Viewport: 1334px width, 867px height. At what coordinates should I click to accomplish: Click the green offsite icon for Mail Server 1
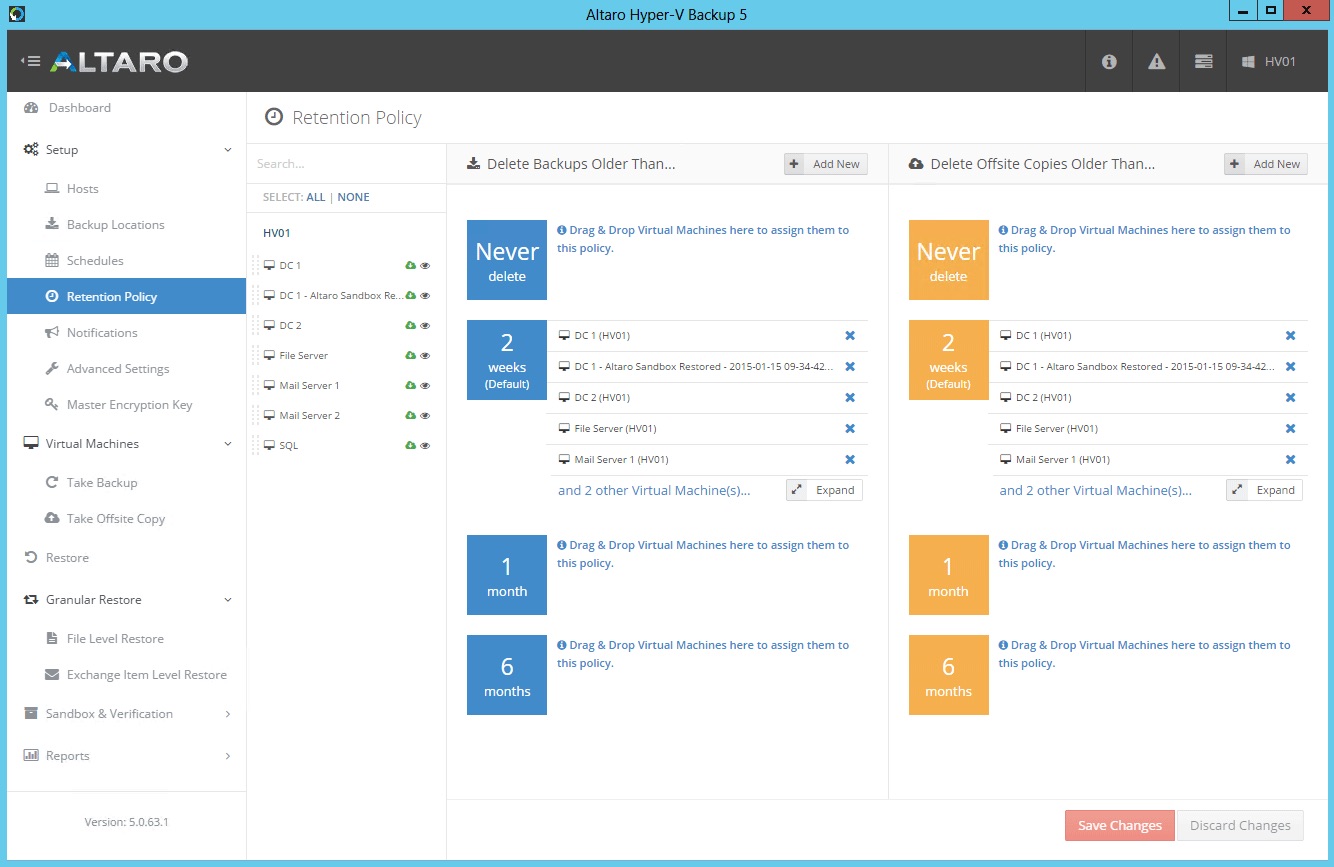[x=410, y=386]
